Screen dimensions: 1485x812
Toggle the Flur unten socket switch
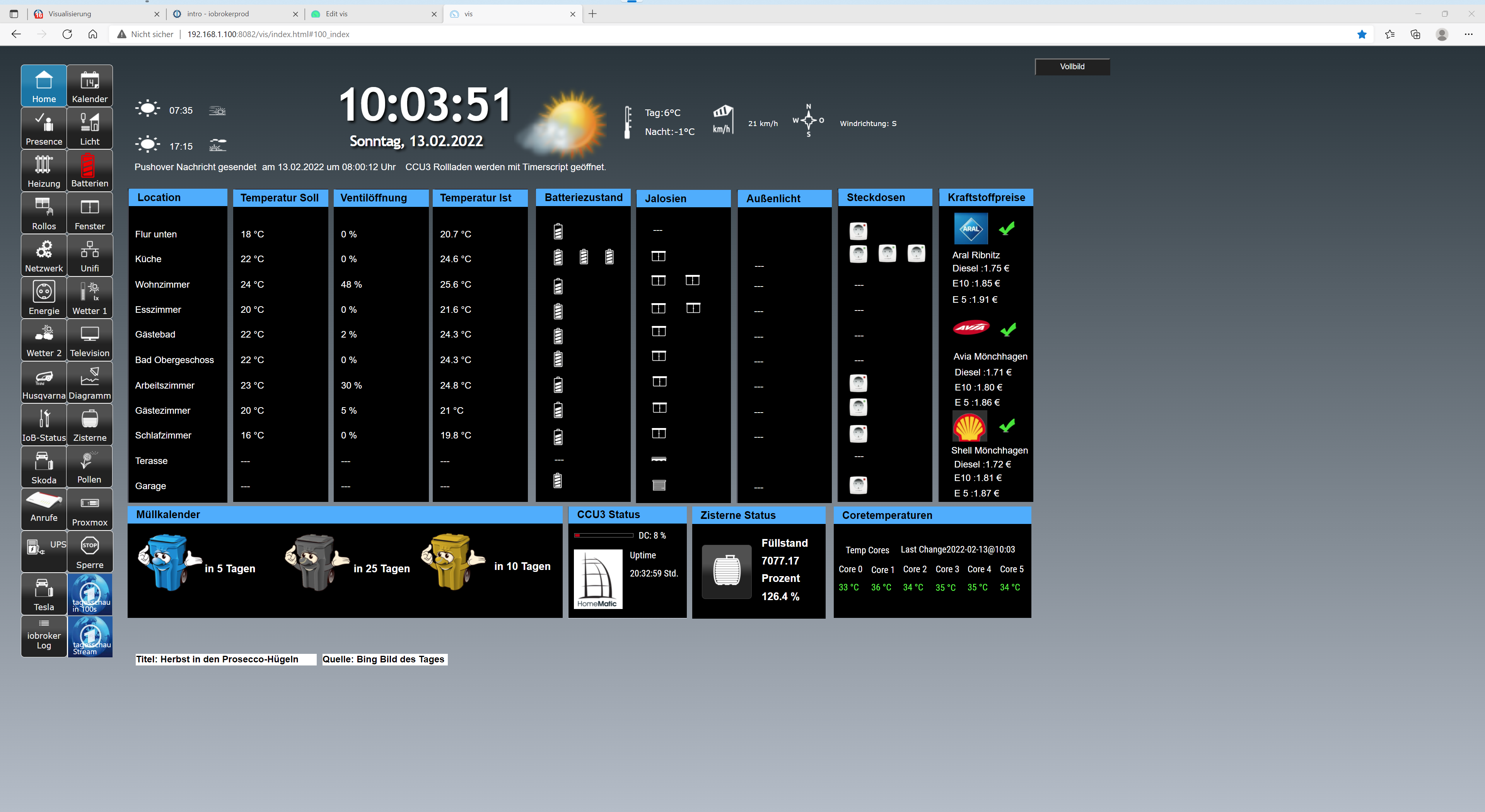coord(858,231)
